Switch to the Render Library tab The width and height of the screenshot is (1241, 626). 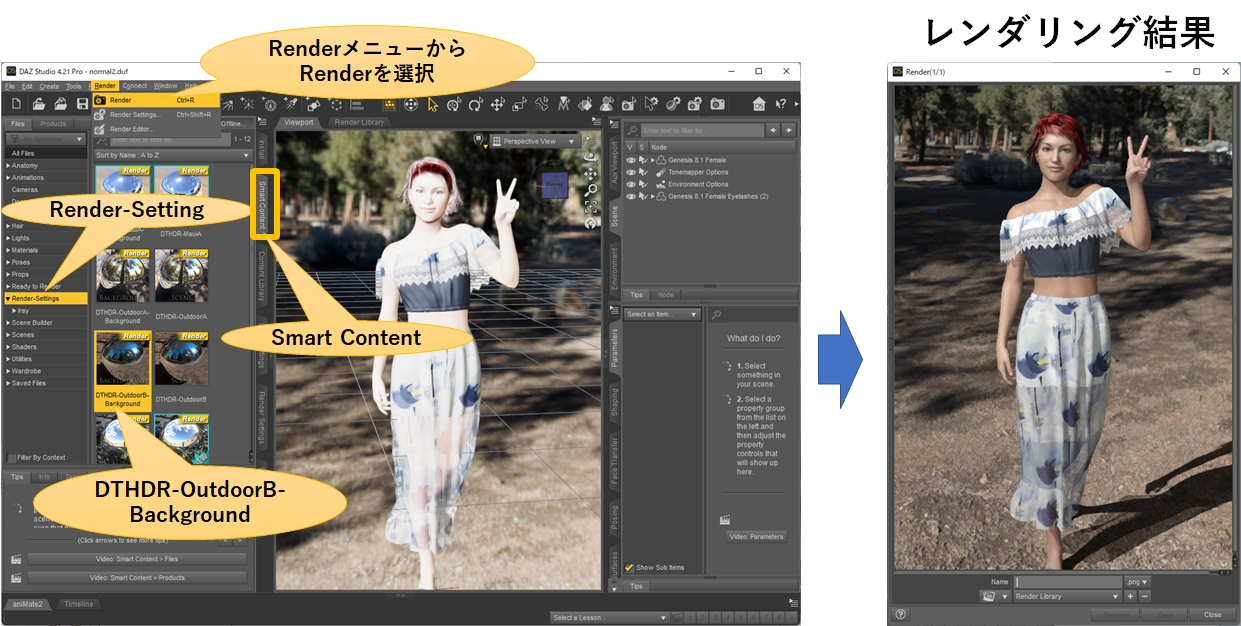click(x=359, y=122)
